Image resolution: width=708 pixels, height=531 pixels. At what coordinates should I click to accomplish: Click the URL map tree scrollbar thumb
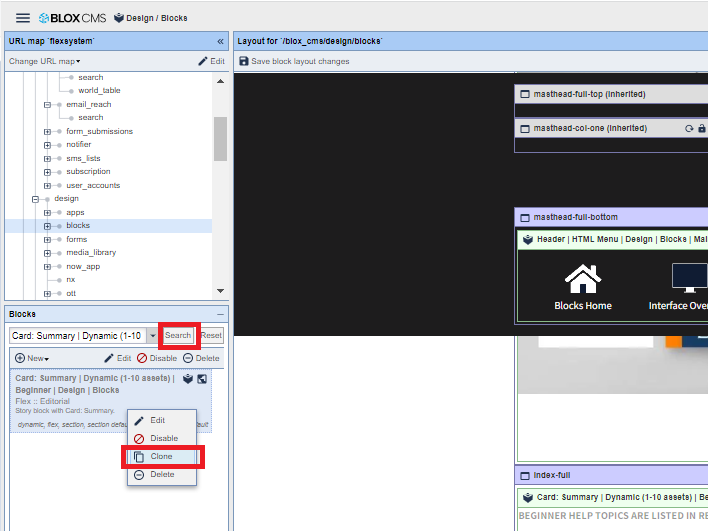click(220, 138)
